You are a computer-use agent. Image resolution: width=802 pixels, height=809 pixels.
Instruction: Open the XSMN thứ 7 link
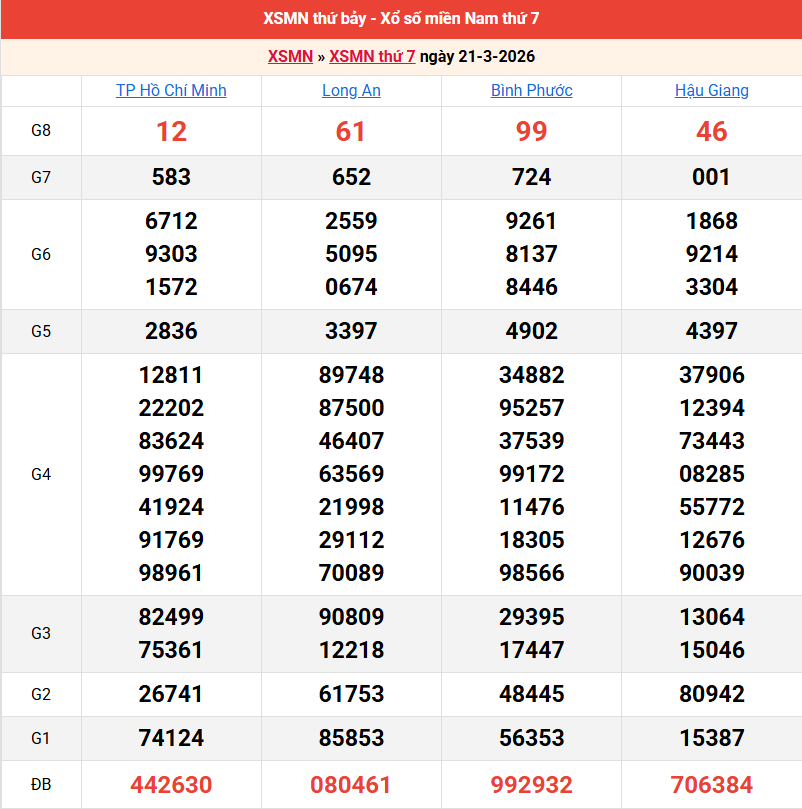pos(372,56)
